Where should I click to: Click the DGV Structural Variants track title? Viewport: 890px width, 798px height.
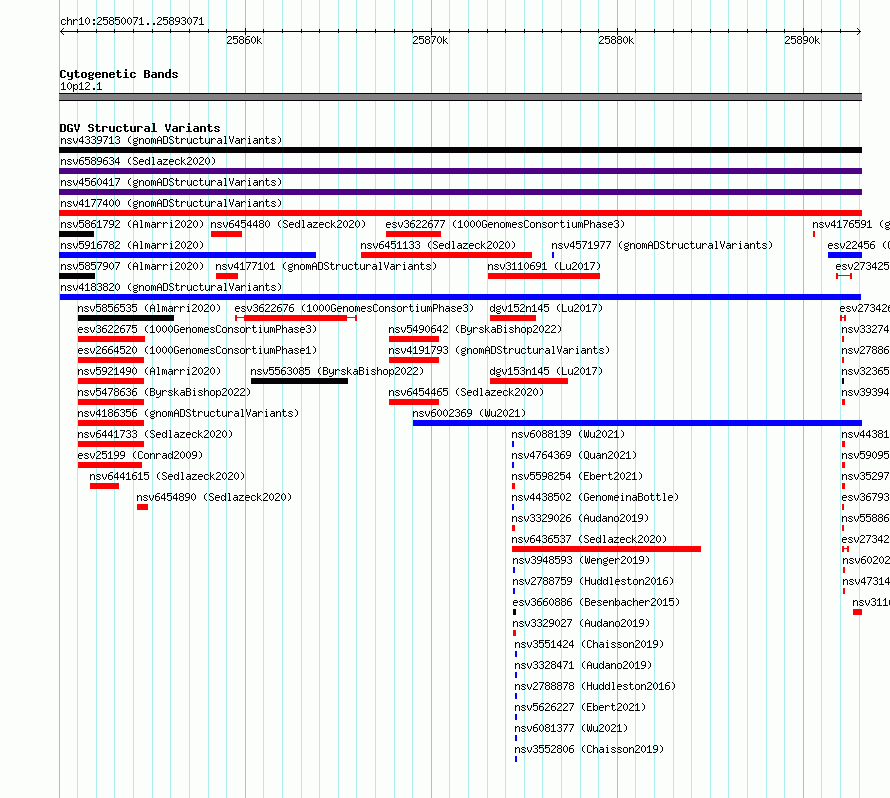(140, 128)
